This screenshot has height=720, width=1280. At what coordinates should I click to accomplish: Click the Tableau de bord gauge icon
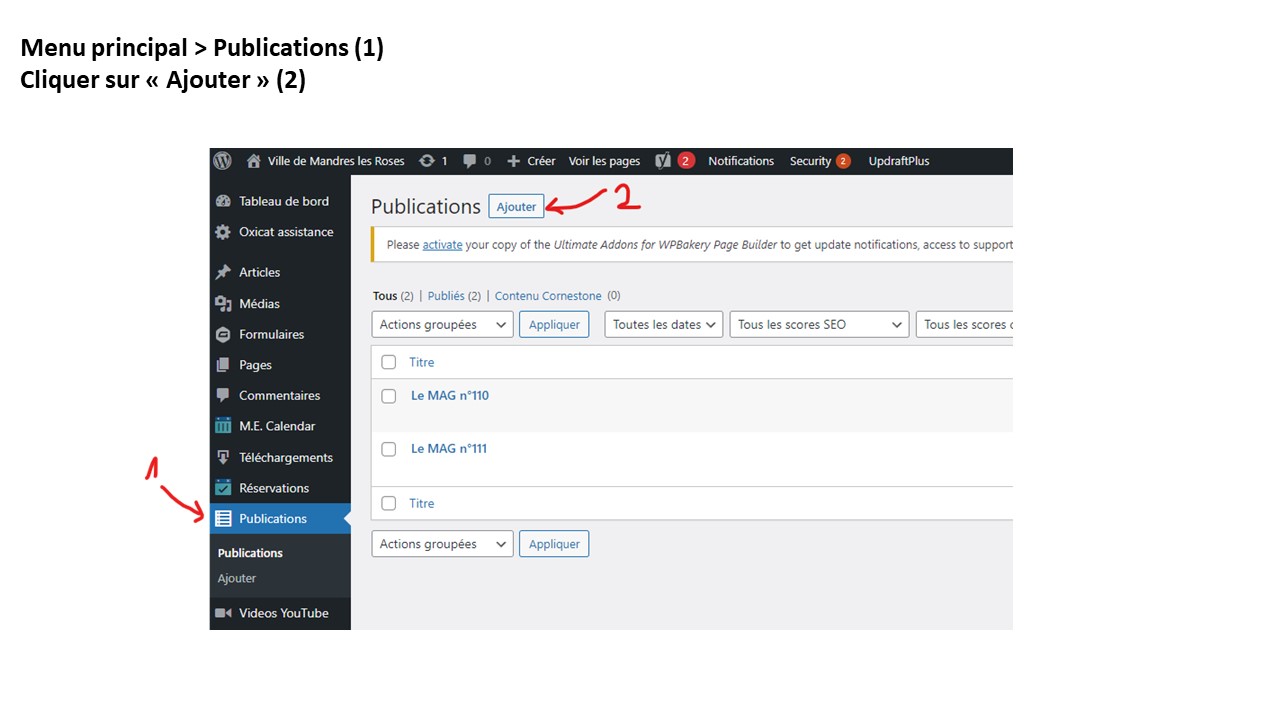223,201
